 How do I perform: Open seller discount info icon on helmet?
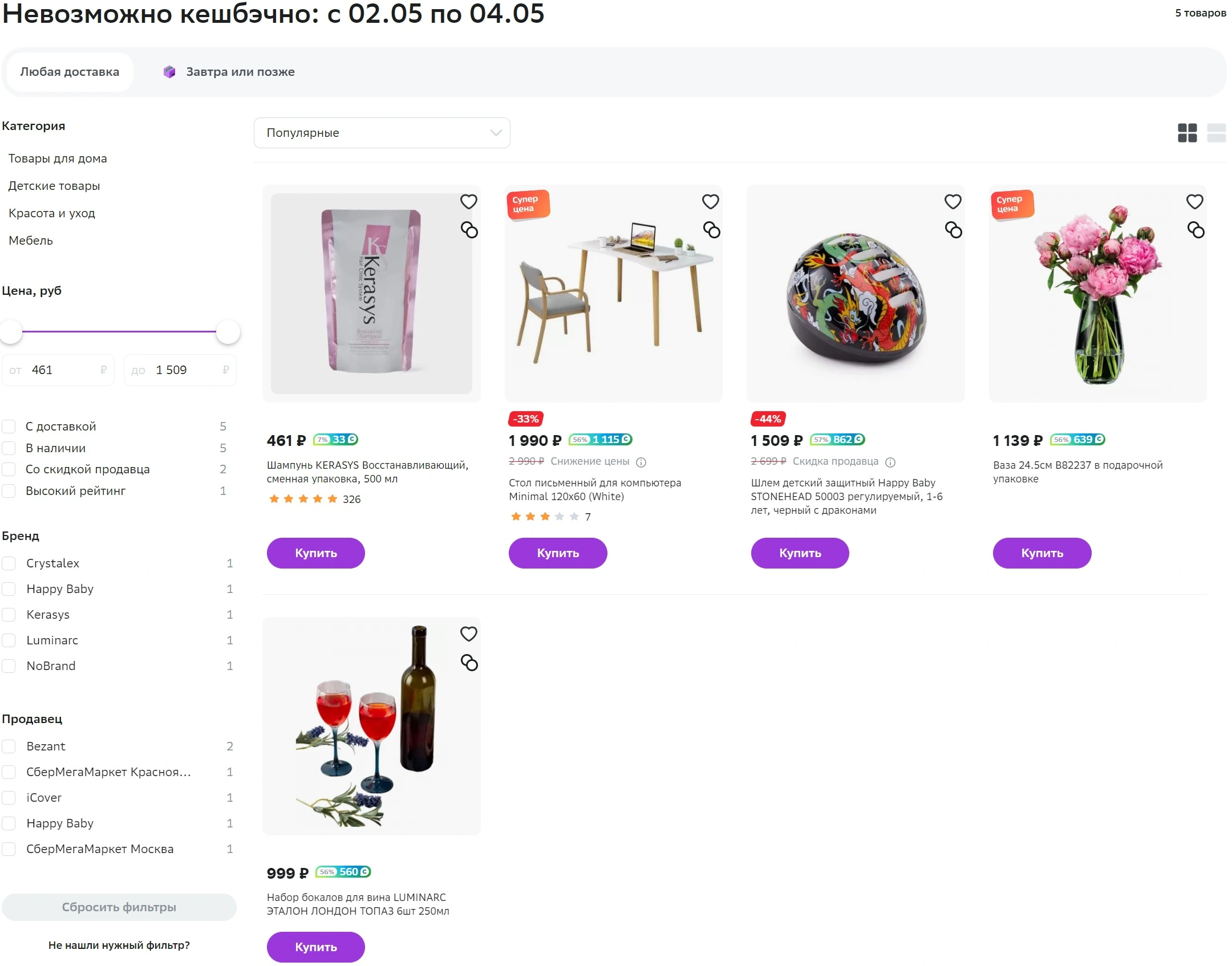890,462
